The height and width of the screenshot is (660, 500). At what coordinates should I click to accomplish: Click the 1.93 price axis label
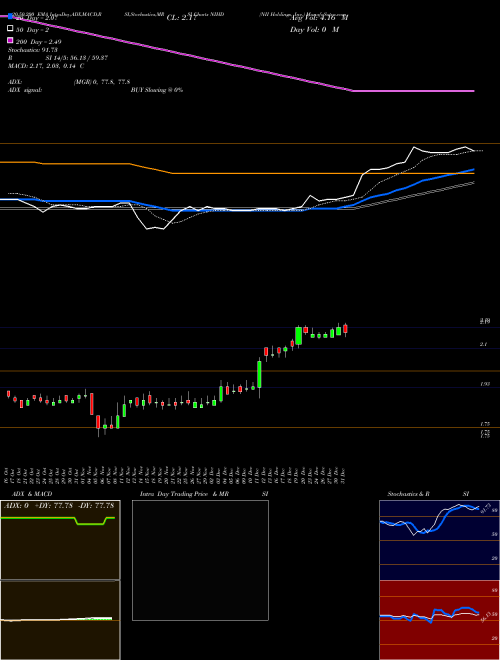pos(485,384)
